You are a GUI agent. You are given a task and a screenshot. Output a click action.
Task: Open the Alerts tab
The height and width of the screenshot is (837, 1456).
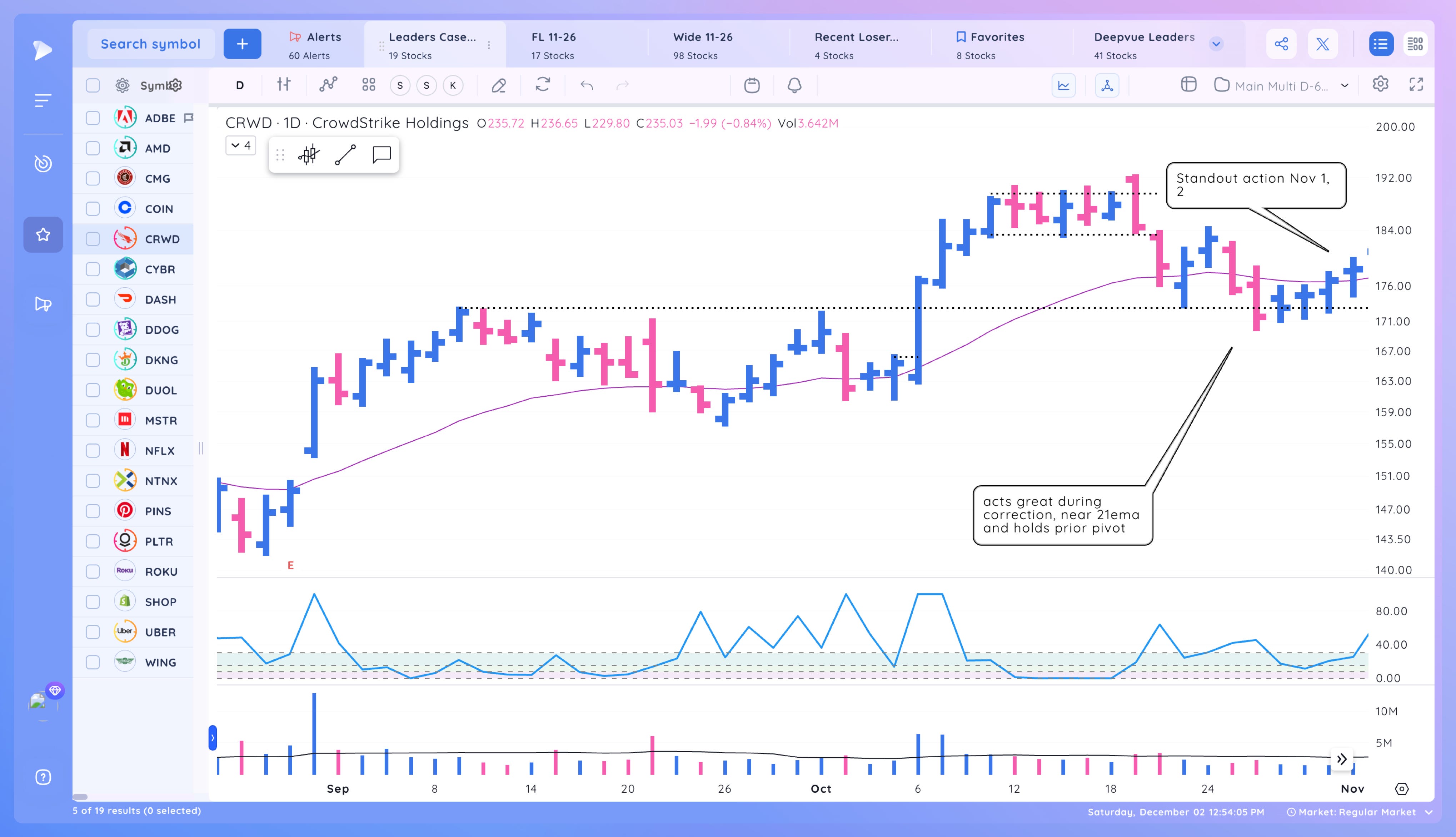pos(315,45)
